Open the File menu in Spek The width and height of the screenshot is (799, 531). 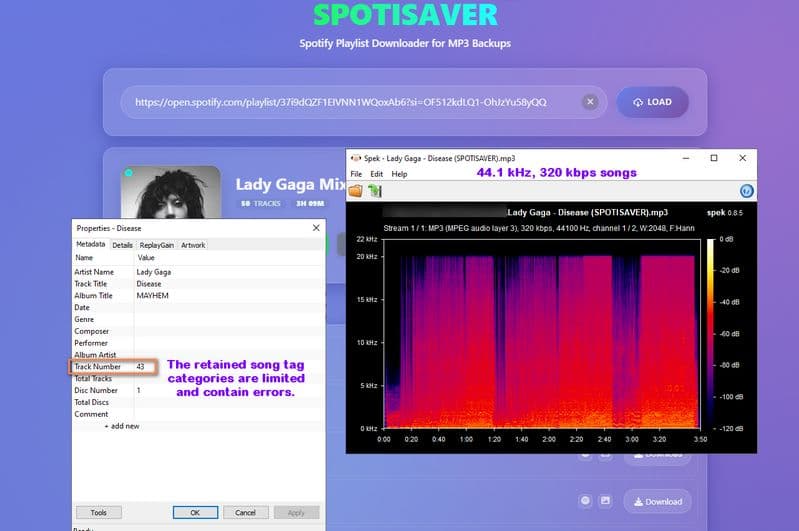coord(356,174)
